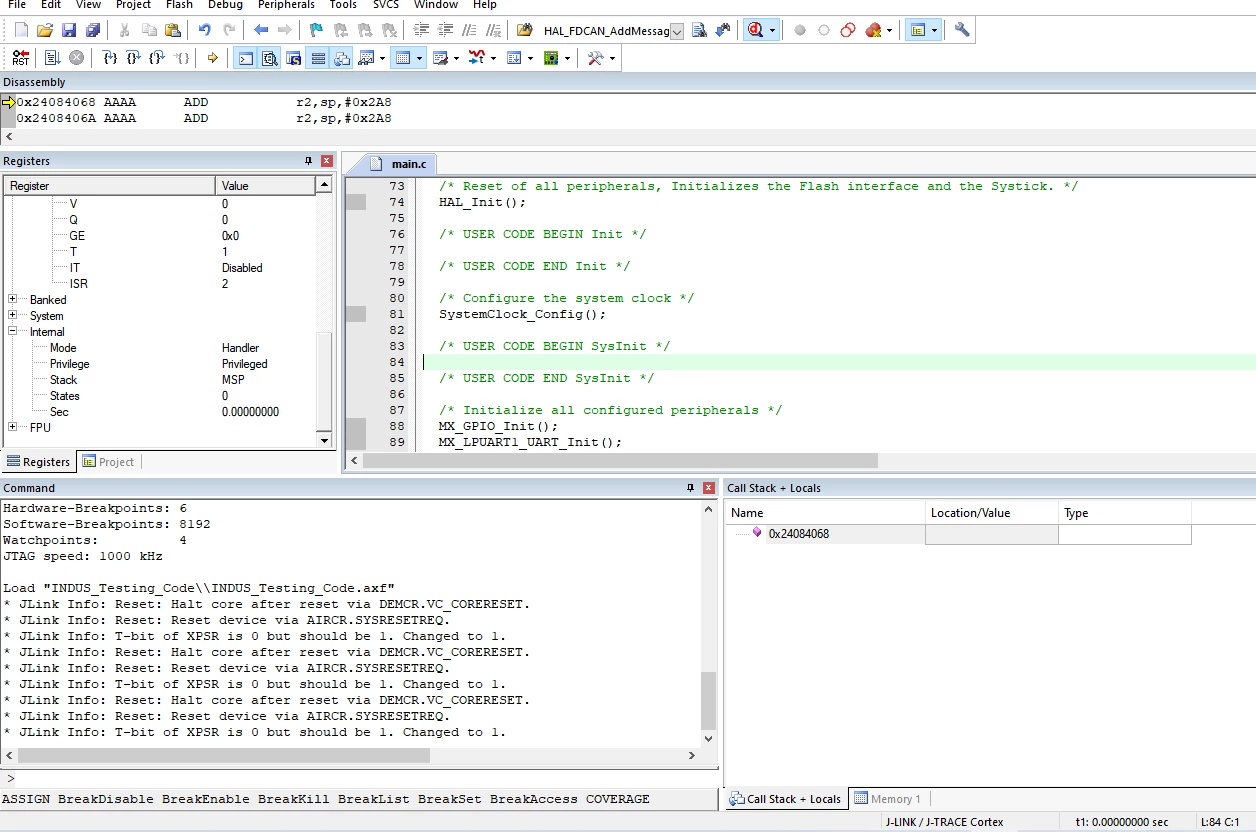1256x832 pixels.
Task: Open the find combo box dropdown arrow
Action: point(677,31)
